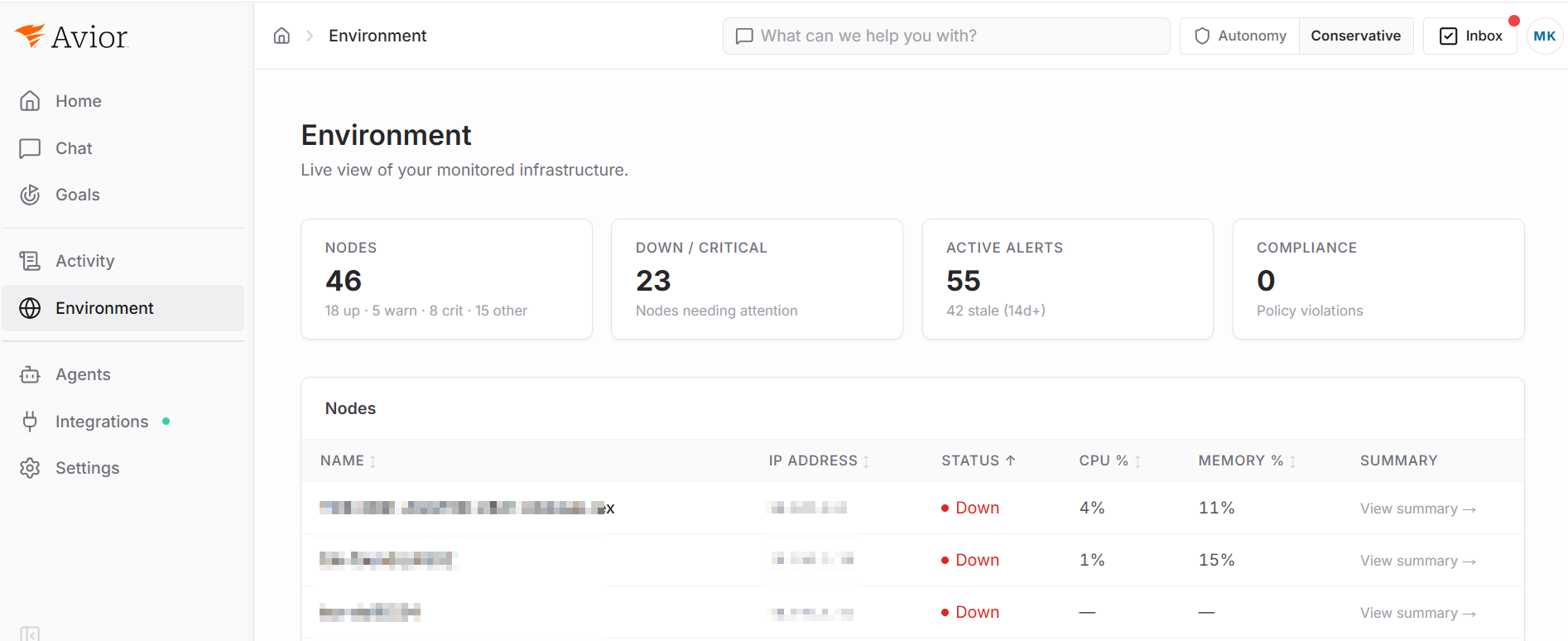Open the Activity log icon

coord(30,261)
